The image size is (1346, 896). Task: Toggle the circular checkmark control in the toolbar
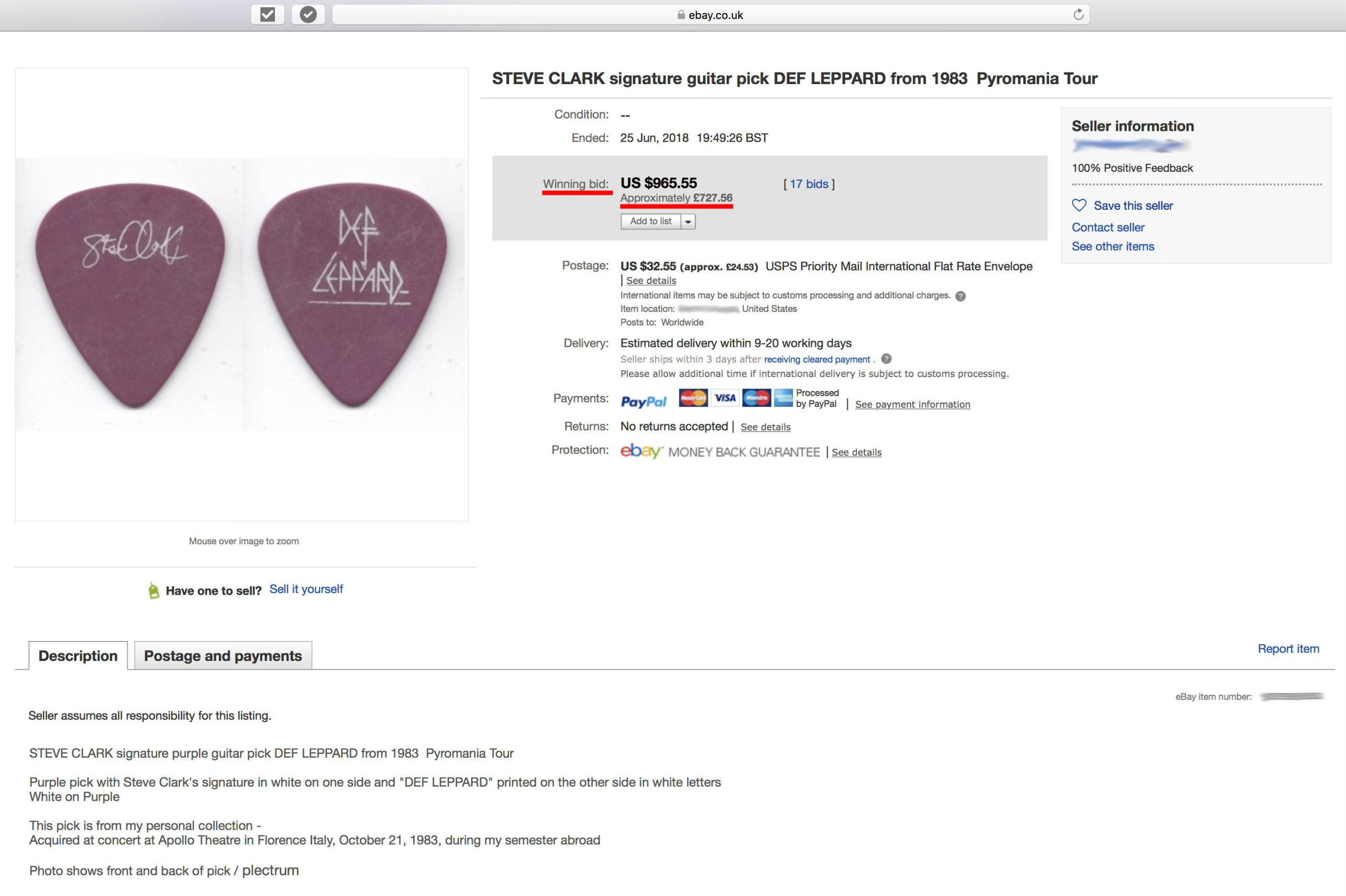coord(309,14)
